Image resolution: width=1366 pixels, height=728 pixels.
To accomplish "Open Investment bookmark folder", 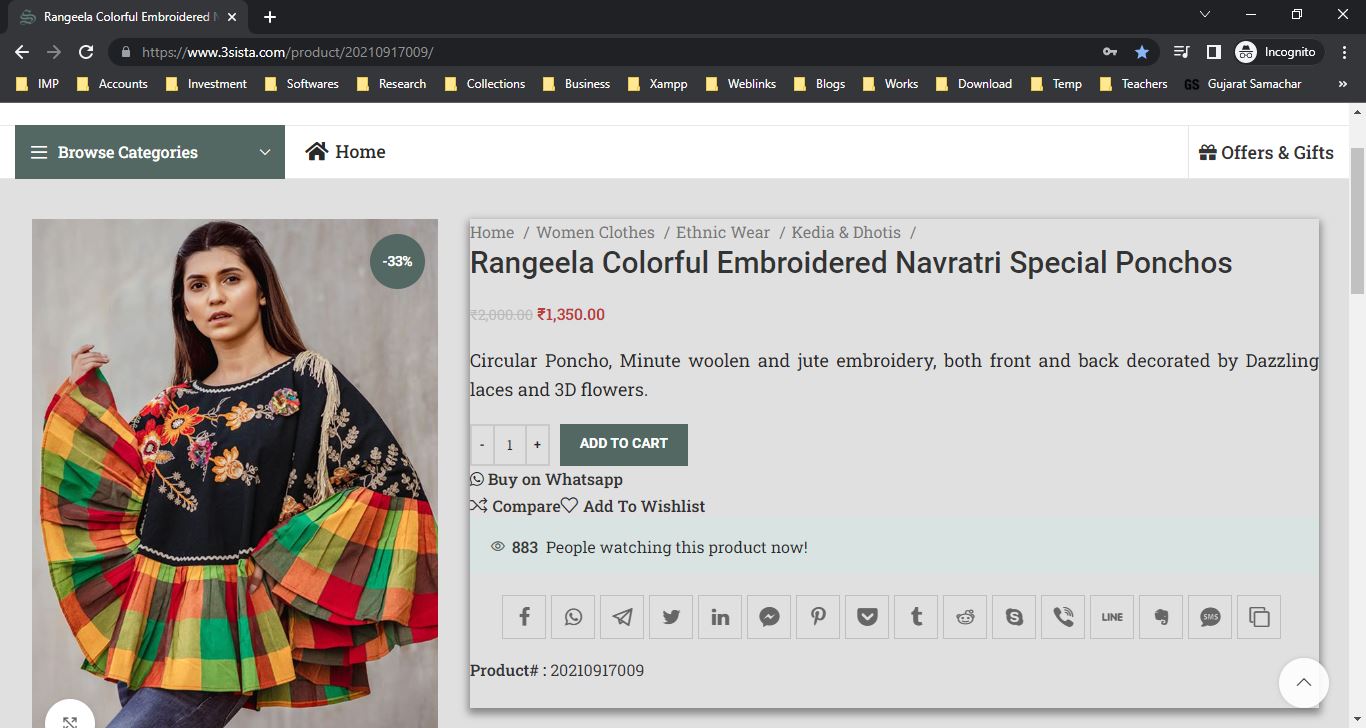I will pos(206,84).
